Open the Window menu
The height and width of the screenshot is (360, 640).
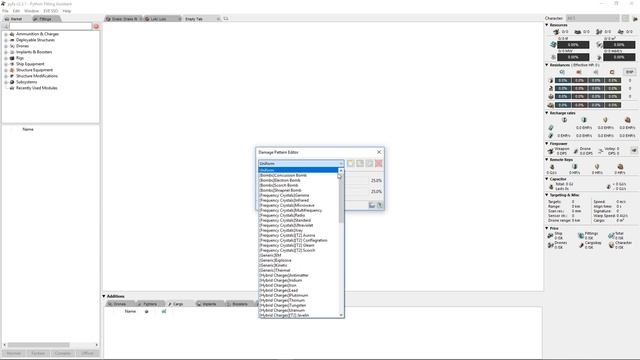[31, 11]
